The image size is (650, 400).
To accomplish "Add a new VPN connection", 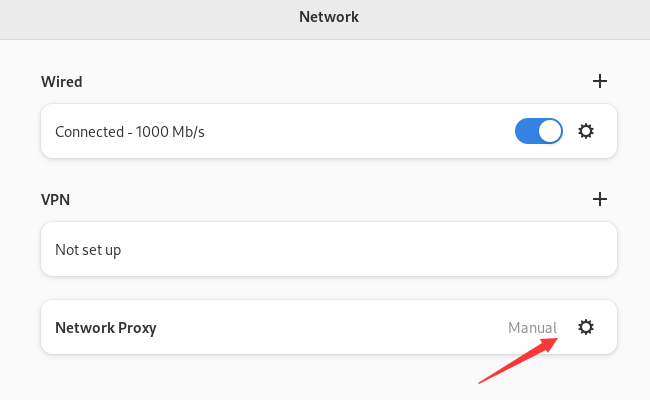I will [599, 199].
